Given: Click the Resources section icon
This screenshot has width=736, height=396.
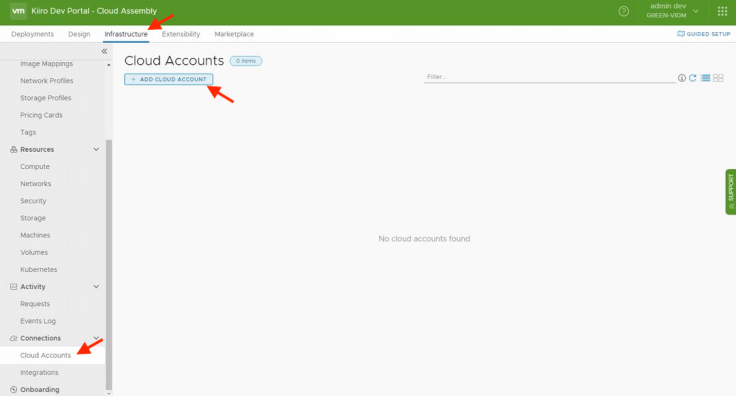Looking at the screenshot, I should (x=14, y=150).
